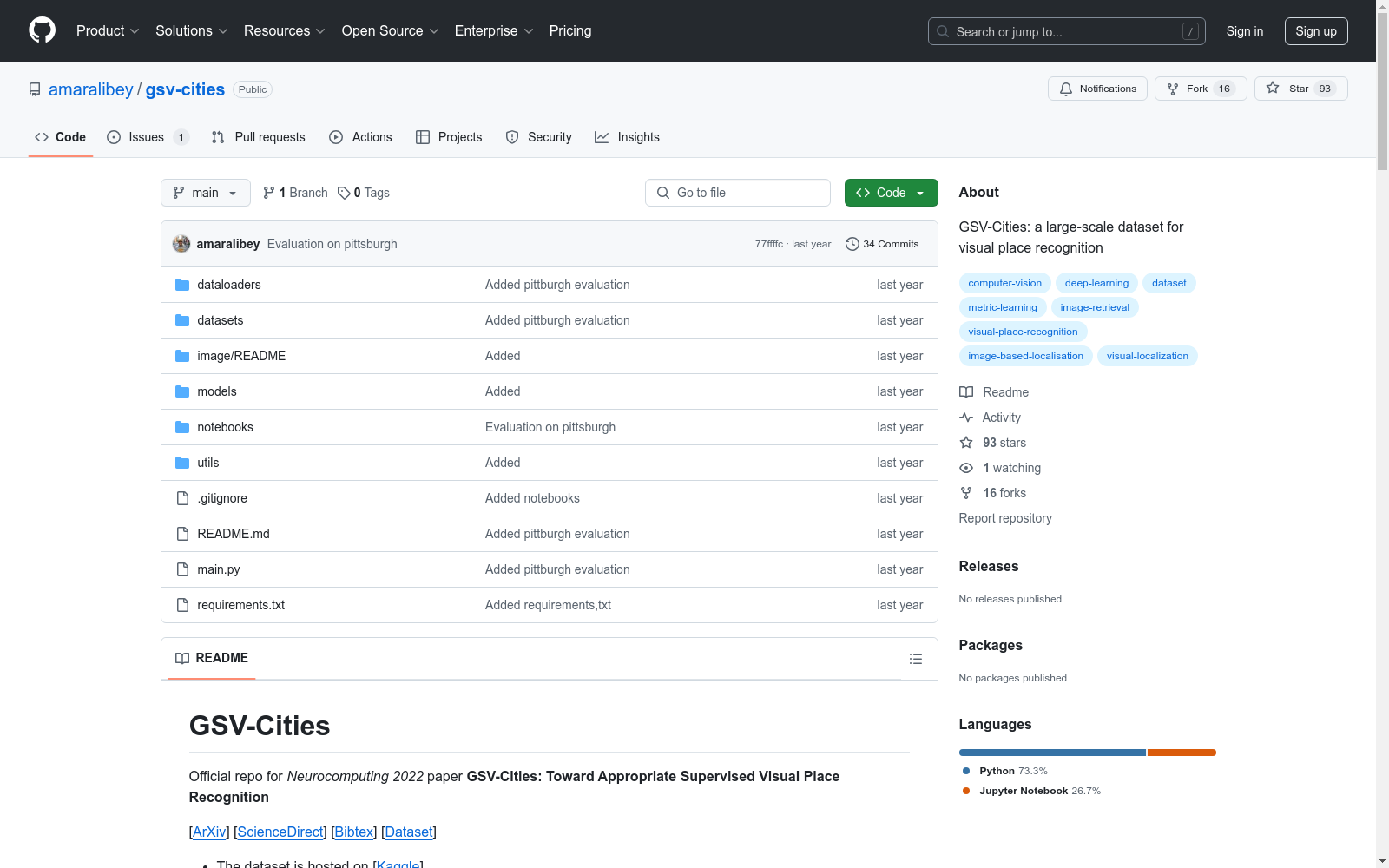The height and width of the screenshot is (868, 1389).
Task: Click the pulse icon beside Activity
Action: coord(966,418)
